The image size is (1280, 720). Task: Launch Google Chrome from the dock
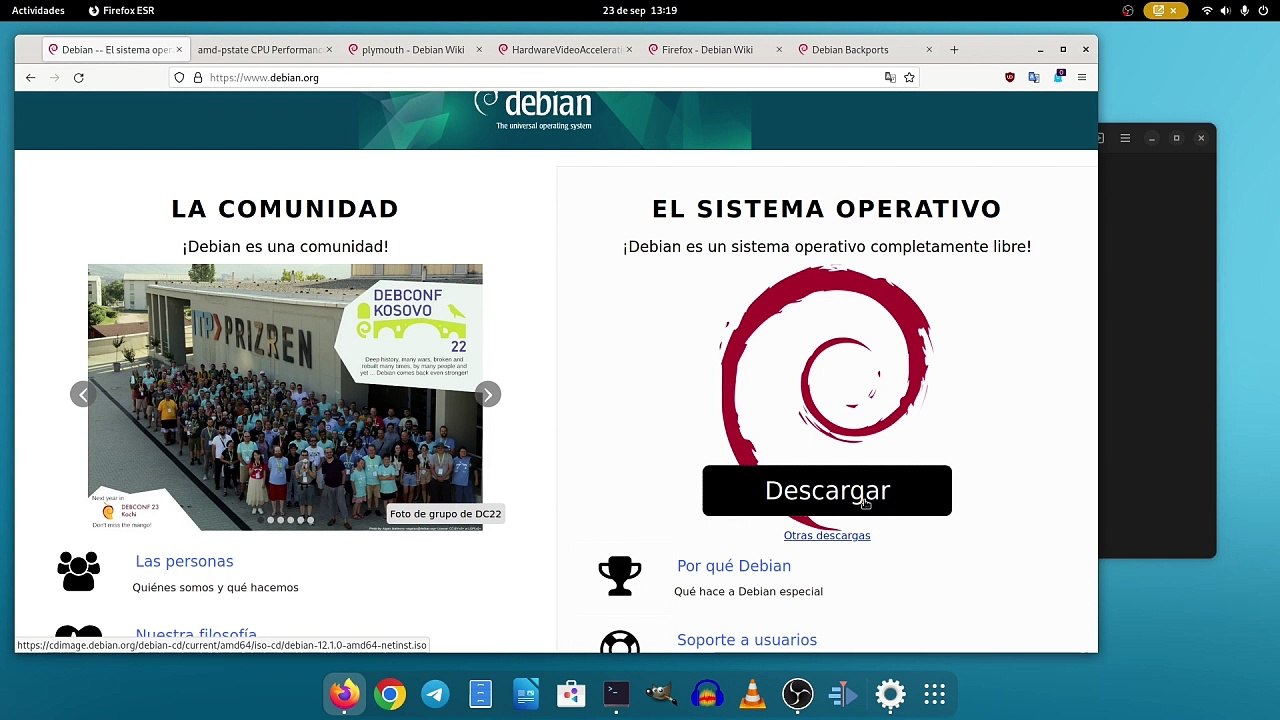390,694
